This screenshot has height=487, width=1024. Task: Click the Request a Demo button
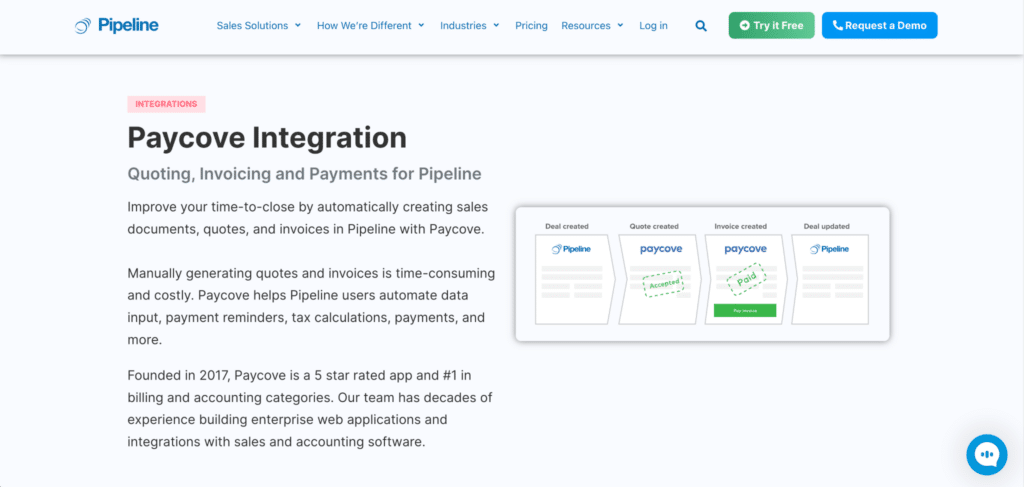(x=879, y=25)
